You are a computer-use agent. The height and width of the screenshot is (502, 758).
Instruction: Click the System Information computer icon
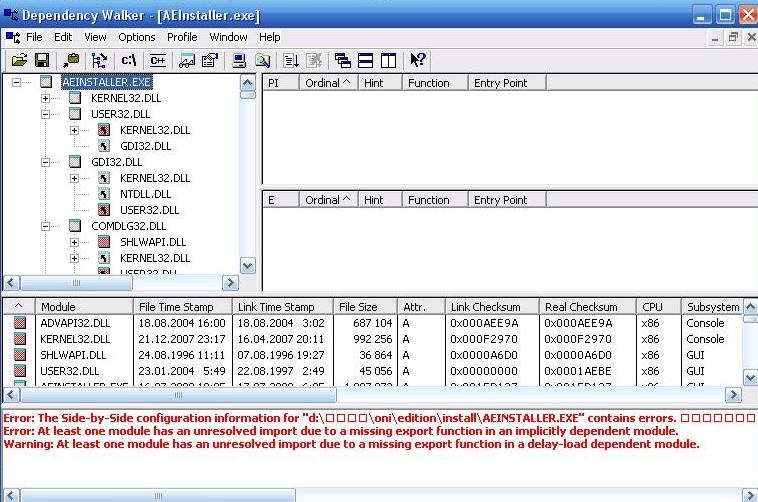[240, 60]
